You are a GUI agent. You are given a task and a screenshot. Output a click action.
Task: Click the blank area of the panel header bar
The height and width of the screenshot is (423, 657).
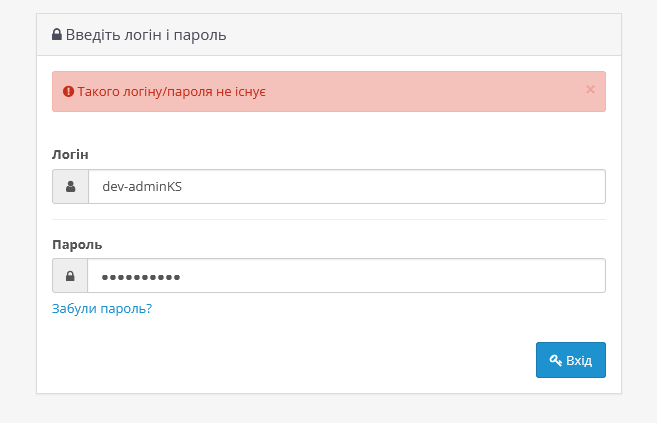(x=420, y=35)
